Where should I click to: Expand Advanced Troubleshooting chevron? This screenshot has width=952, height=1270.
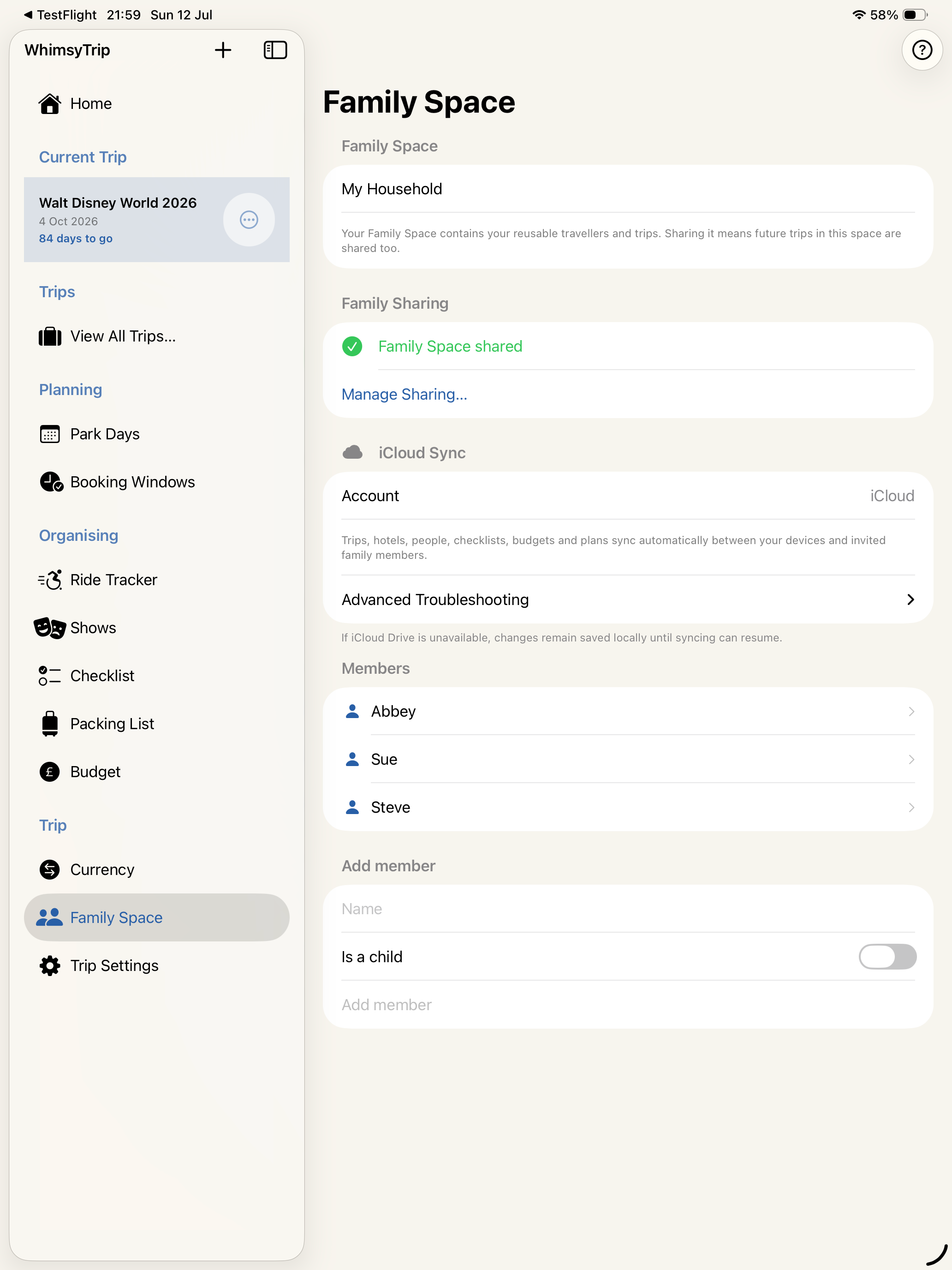910,599
